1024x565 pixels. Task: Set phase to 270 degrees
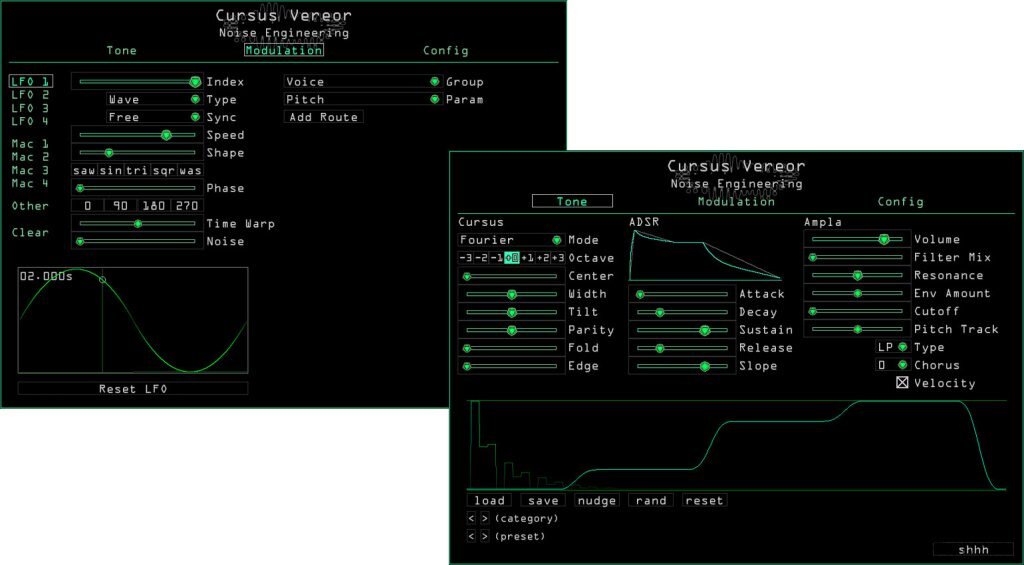click(x=187, y=206)
